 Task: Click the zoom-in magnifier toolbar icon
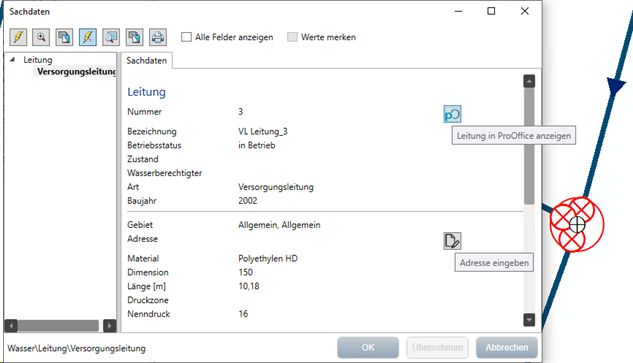[x=41, y=37]
